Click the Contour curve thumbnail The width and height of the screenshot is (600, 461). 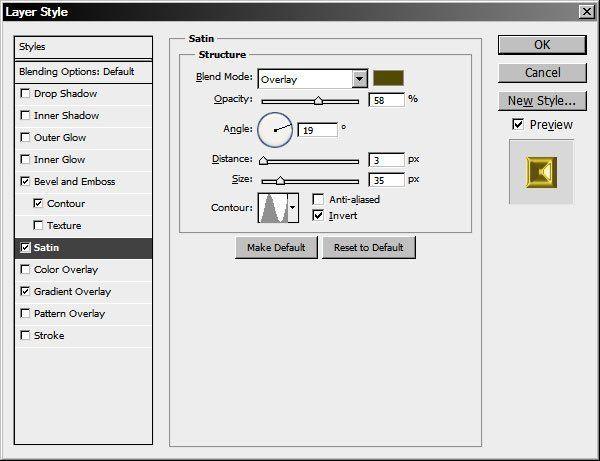273,208
